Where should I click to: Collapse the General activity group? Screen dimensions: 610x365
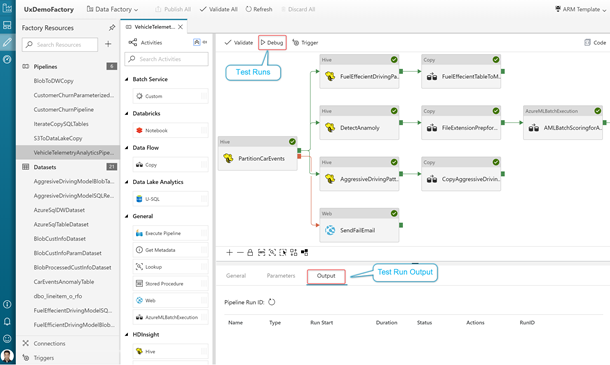coord(126,216)
